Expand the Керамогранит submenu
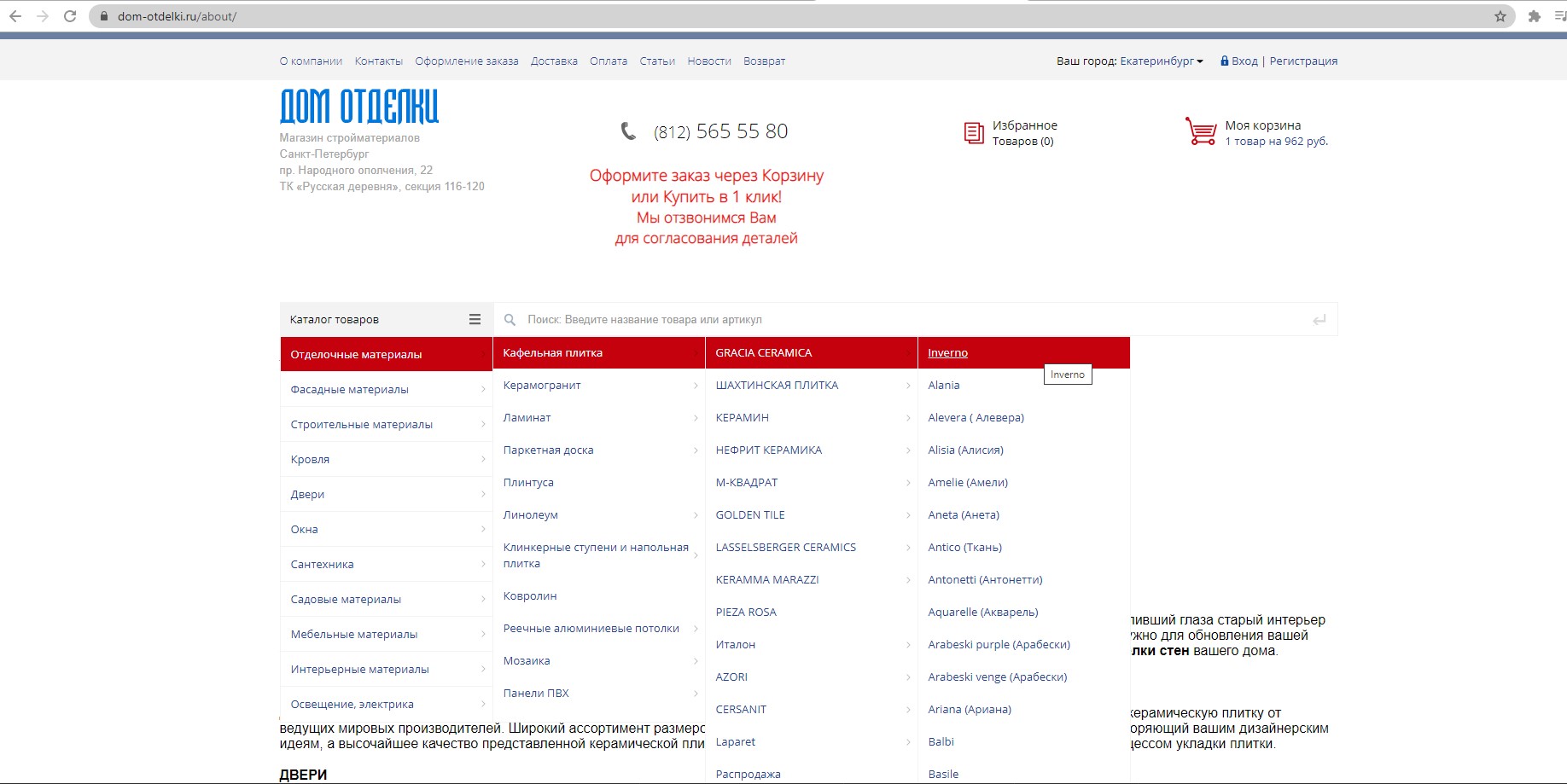1567x784 pixels. (x=598, y=386)
